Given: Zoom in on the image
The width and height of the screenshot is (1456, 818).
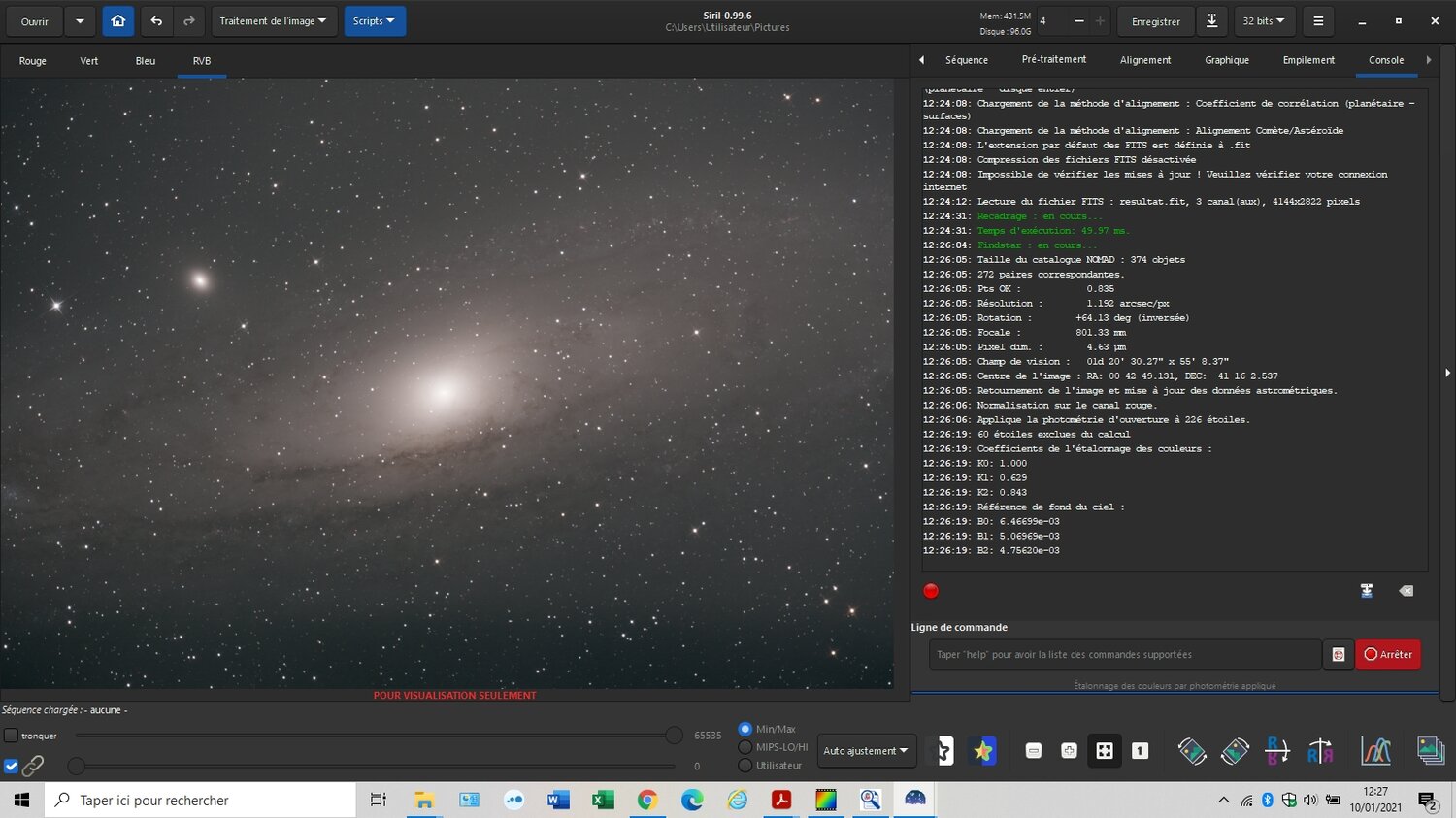Looking at the screenshot, I should pos(1069,751).
